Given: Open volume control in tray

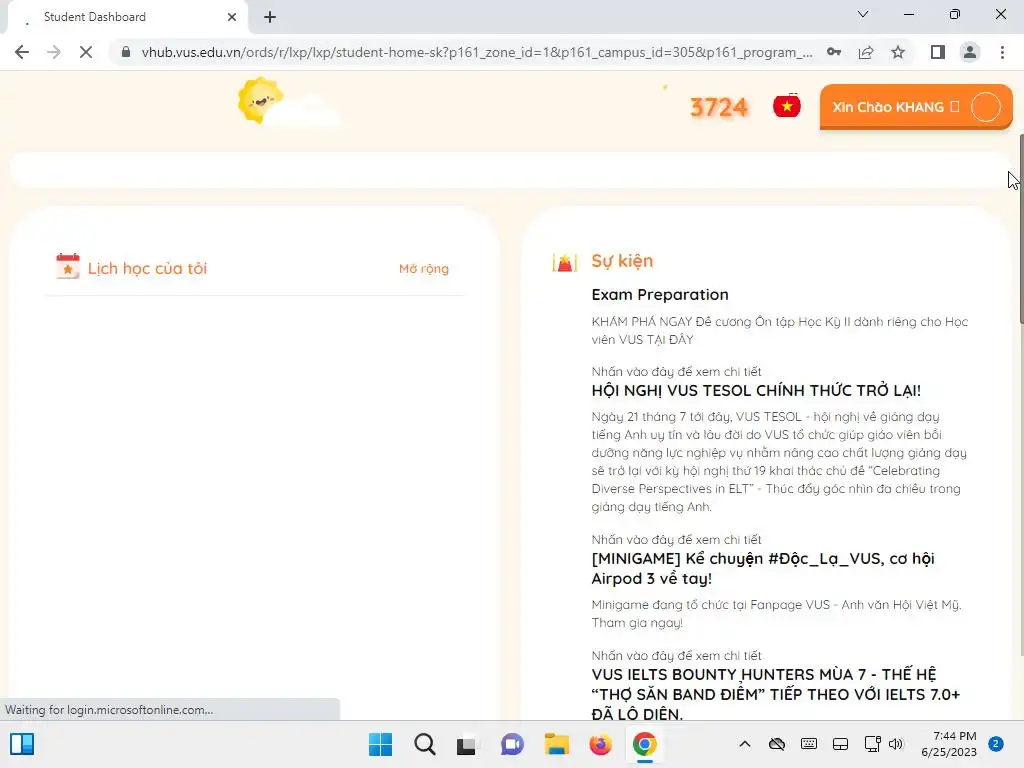Looking at the screenshot, I should tap(896, 744).
